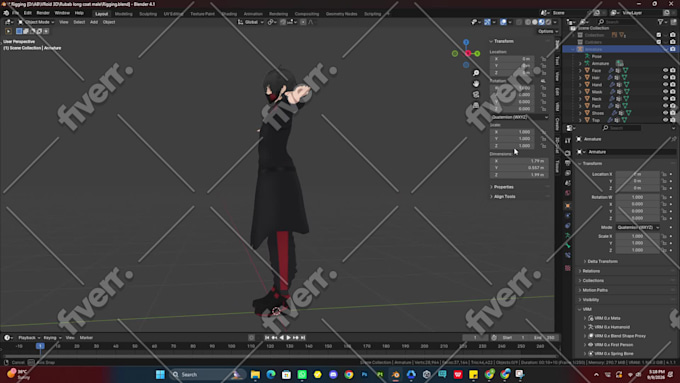
Task: Open File Explorer from the taskbar
Action: [x=255, y=374]
